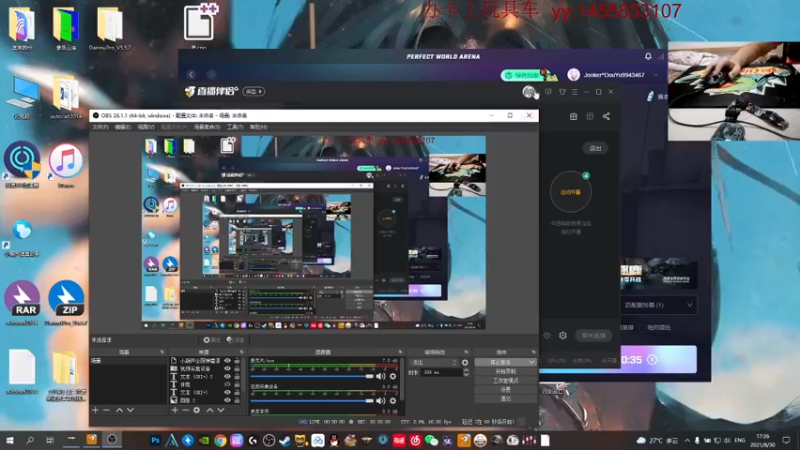Click the OBS preview canvas

[x=313, y=233]
